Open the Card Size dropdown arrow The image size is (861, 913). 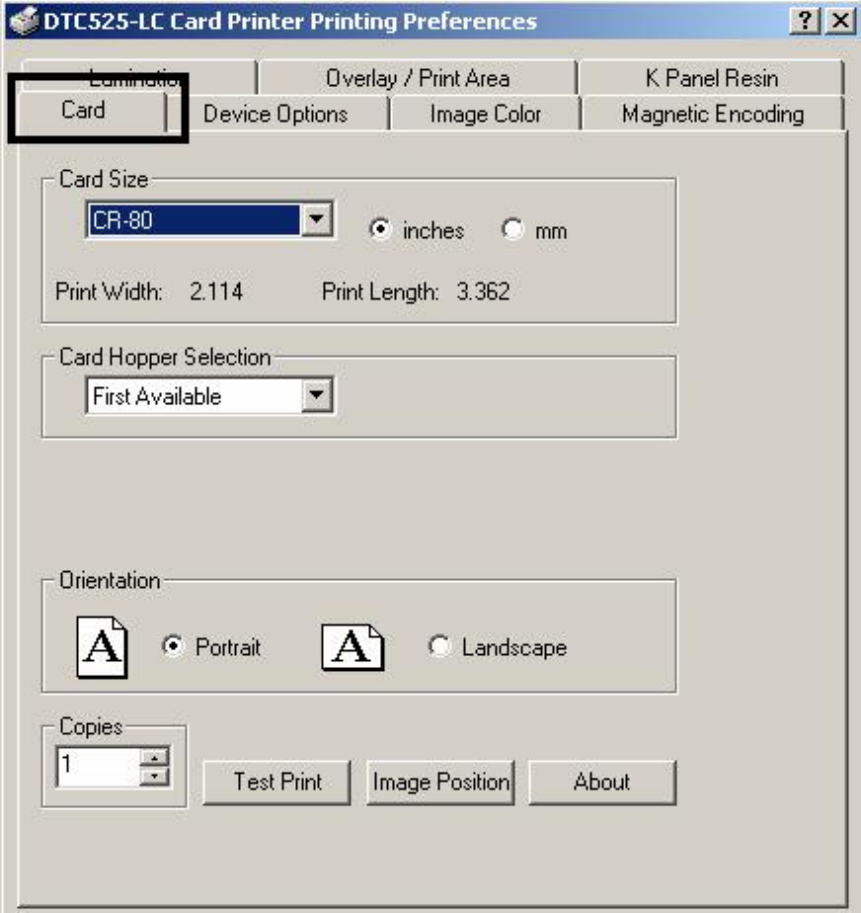click(317, 220)
